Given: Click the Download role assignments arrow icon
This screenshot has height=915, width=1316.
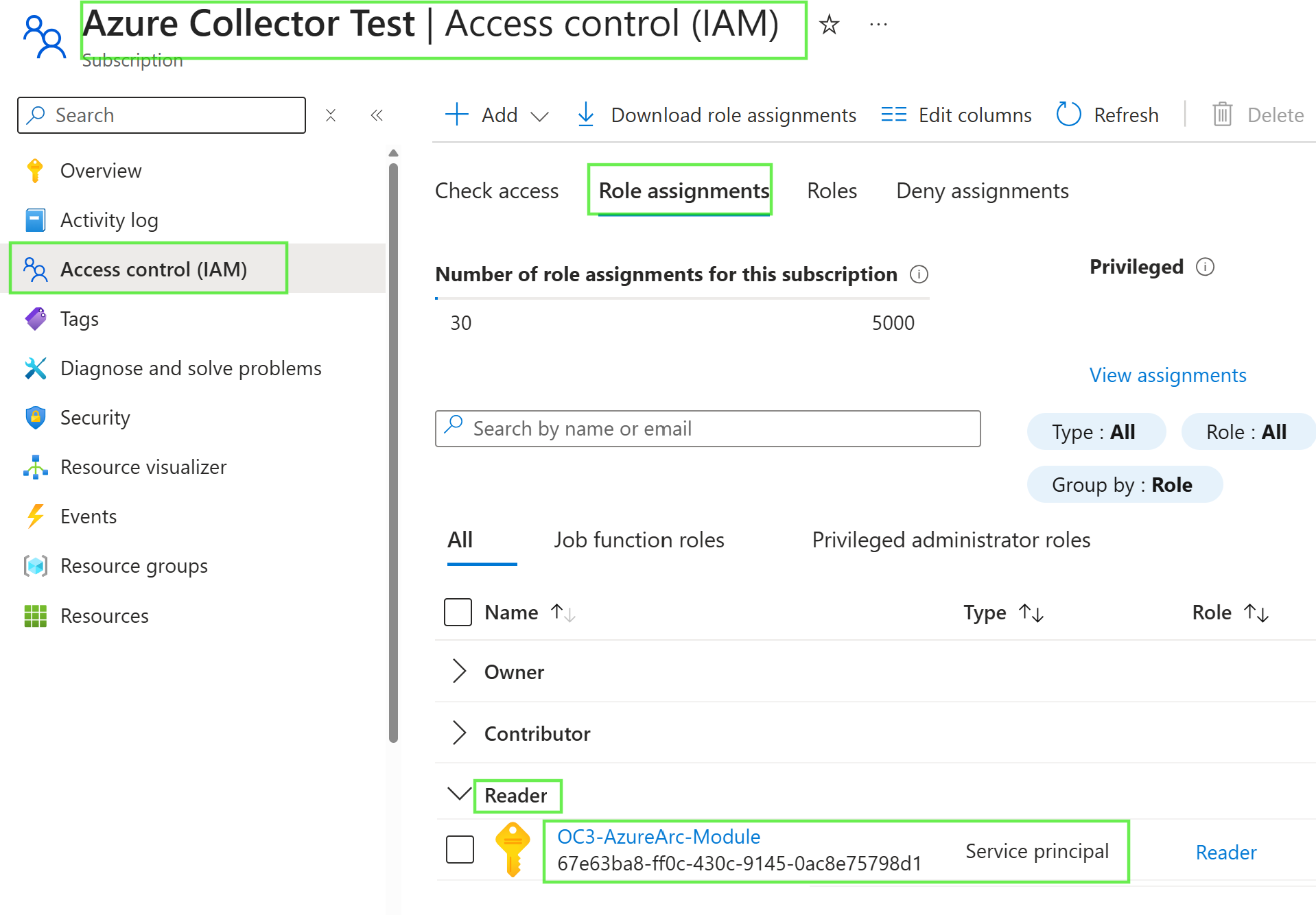Looking at the screenshot, I should pos(585,115).
